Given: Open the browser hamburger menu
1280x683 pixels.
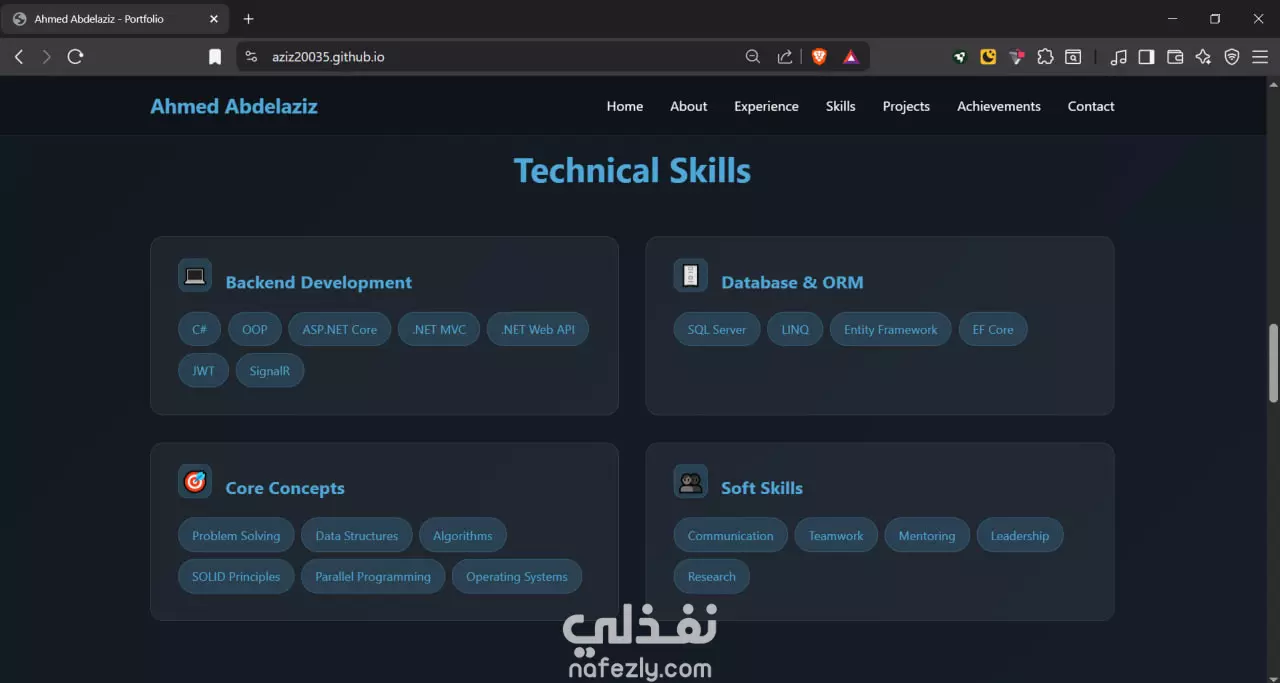Looking at the screenshot, I should coord(1259,57).
